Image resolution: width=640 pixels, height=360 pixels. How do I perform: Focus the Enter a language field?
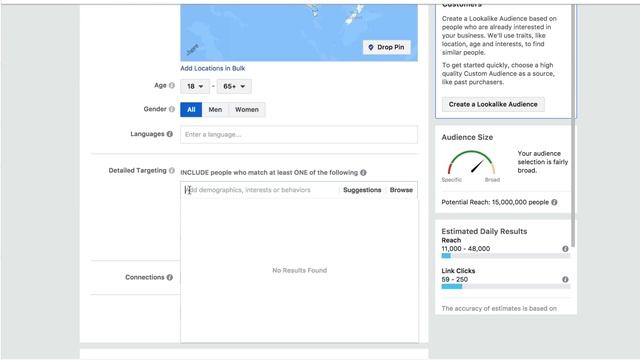coord(299,135)
